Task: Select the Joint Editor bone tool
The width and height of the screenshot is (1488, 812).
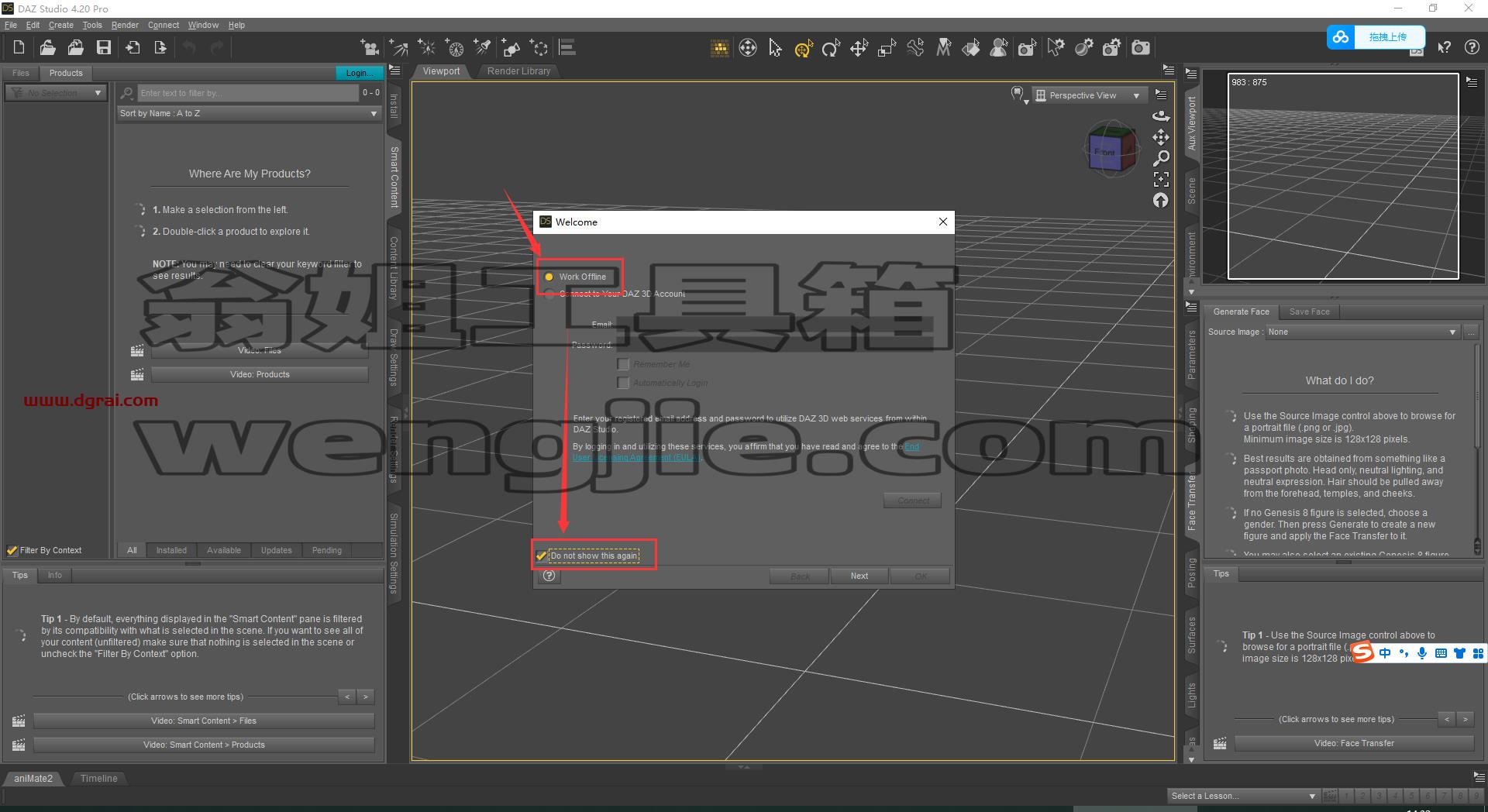Action: [915, 48]
